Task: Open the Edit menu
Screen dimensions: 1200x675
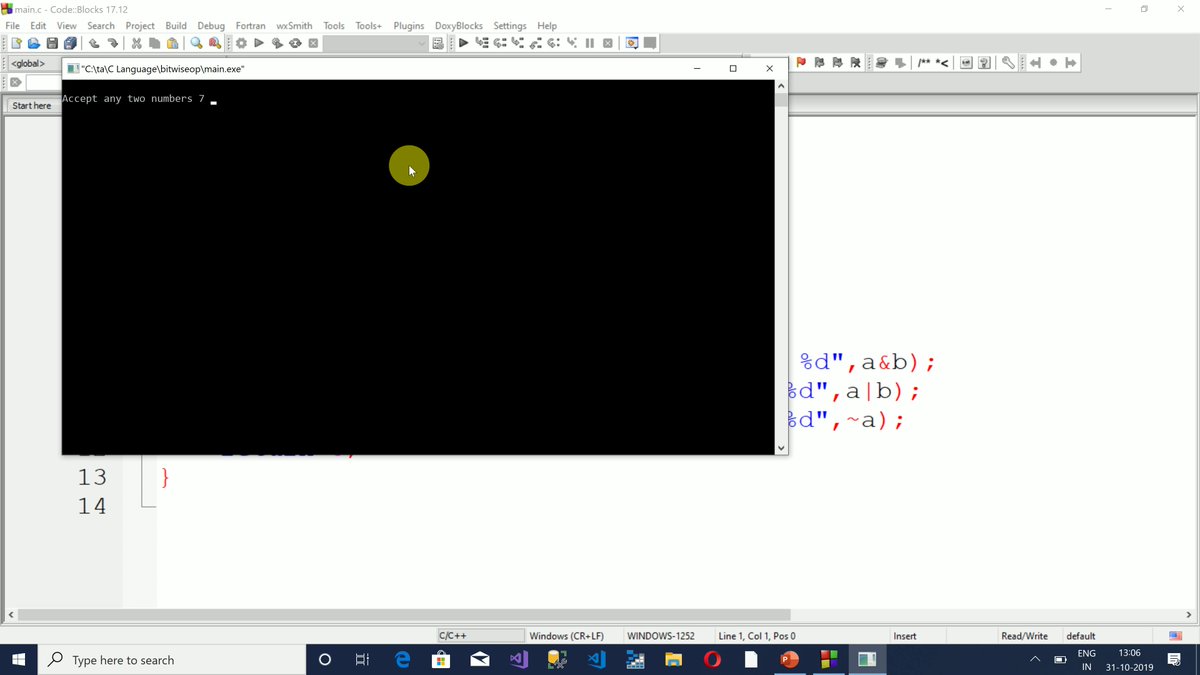Action: coord(38,25)
